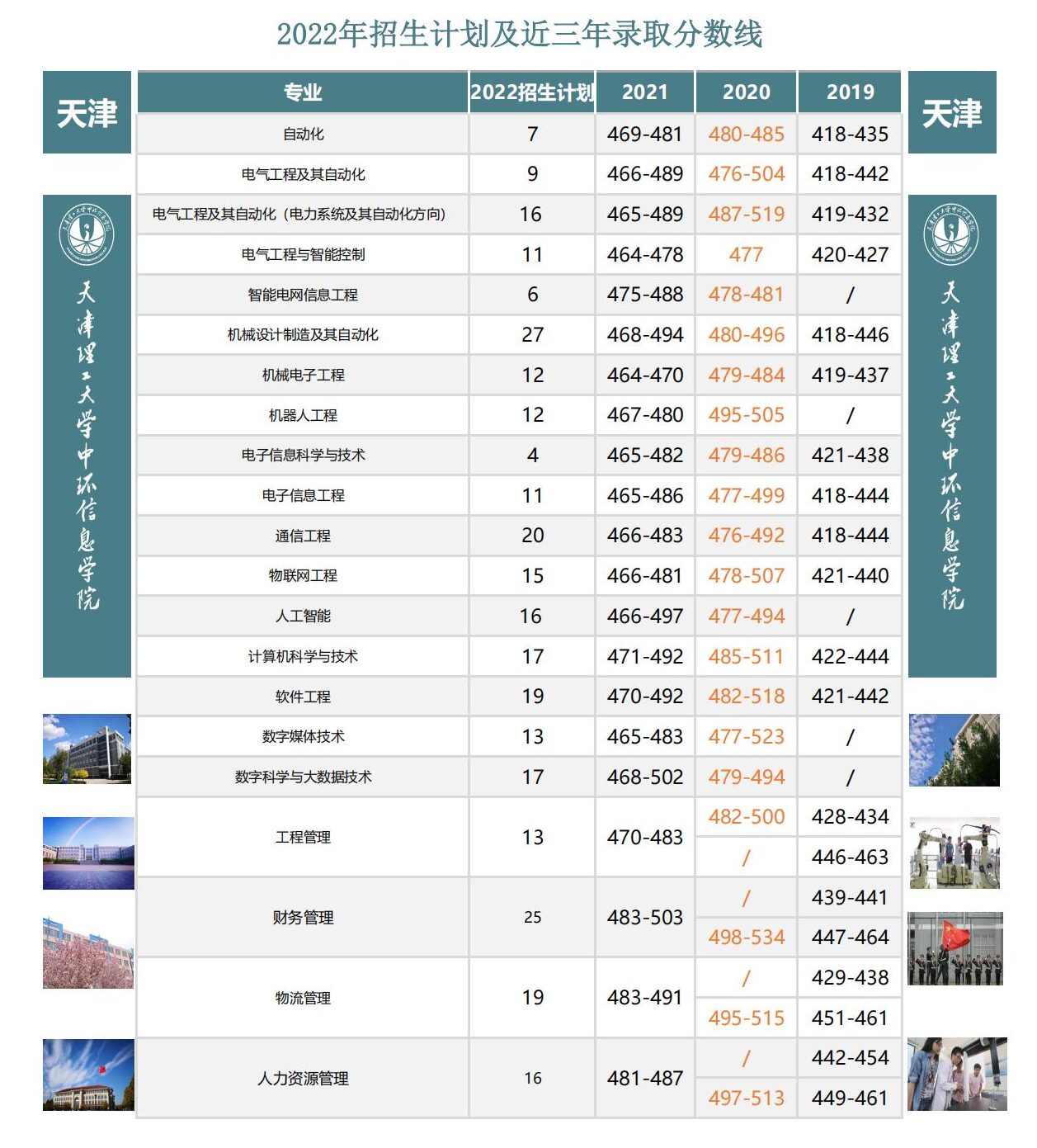Select the 2022招生计划 column header
This screenshot has height=1148, width=1037.
click(534, 92)
